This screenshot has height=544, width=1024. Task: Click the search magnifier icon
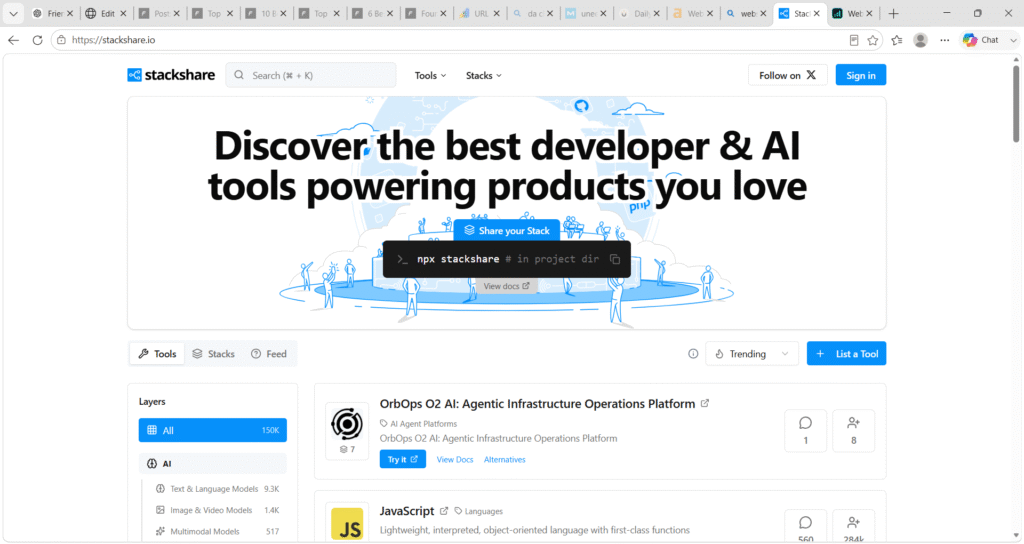pyautogui.click(x=239, y=75)
